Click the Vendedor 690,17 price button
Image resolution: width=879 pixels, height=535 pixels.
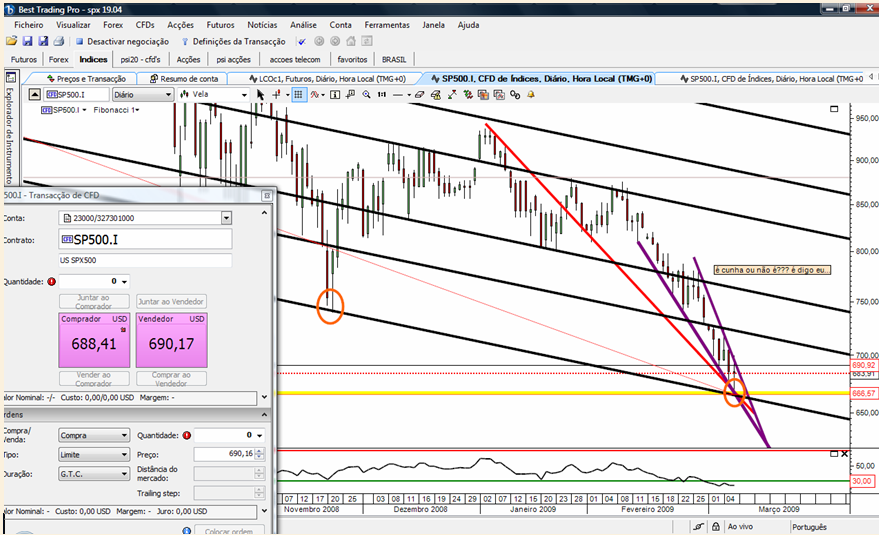pyautogui.click(x=172, y=340)
